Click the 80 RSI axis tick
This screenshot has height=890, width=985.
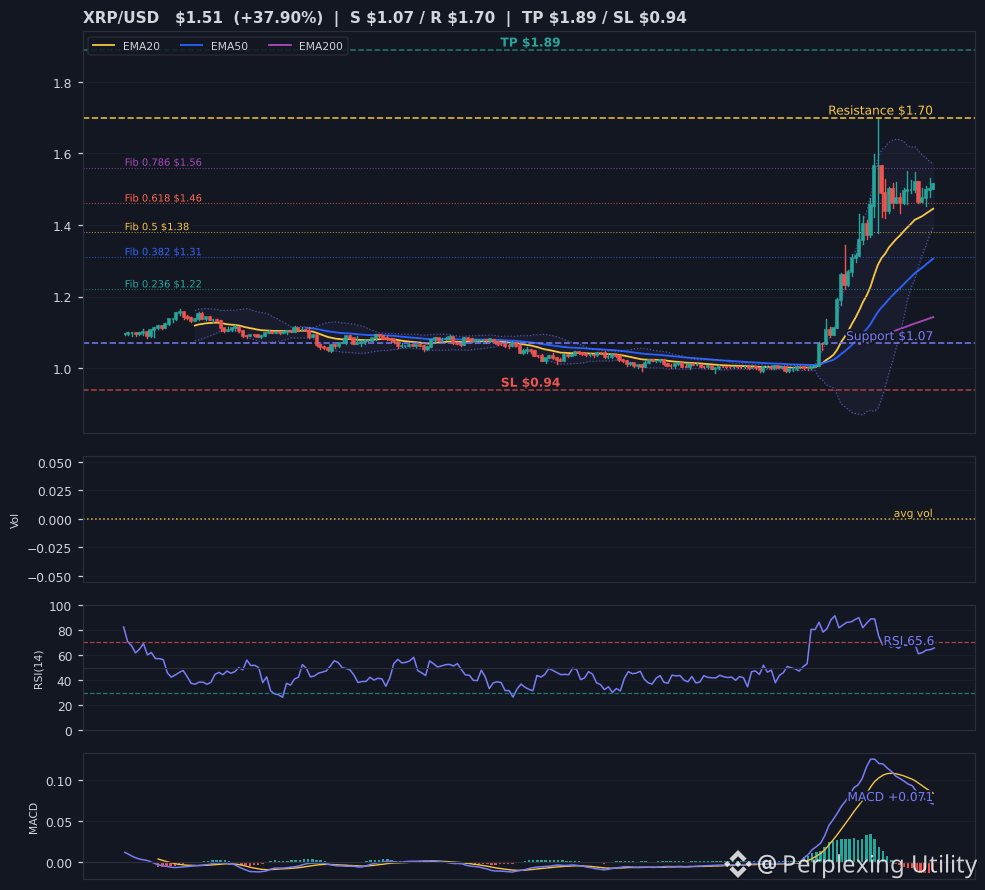tap(65, 631)
